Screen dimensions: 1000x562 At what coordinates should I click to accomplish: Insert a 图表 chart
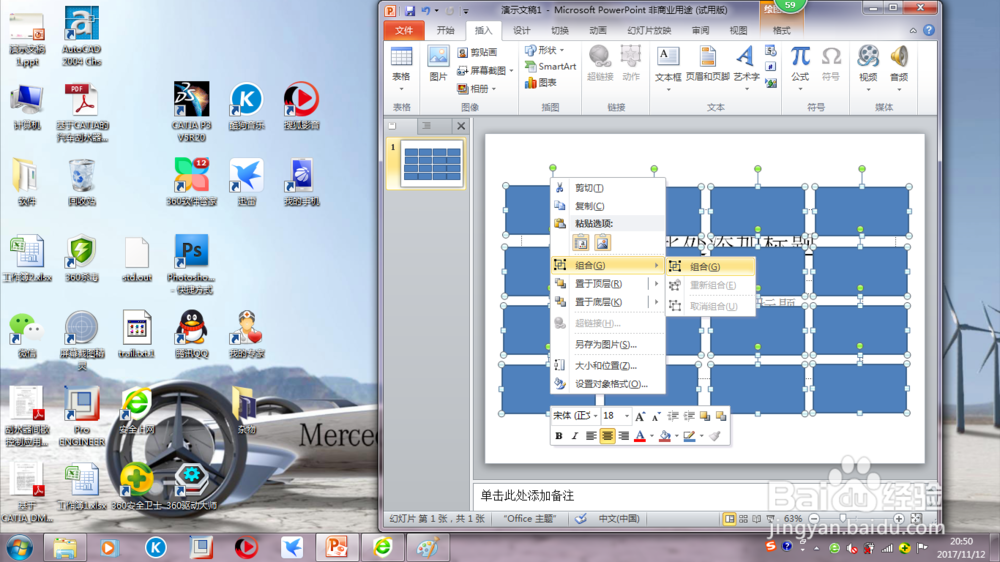point(541,82)
